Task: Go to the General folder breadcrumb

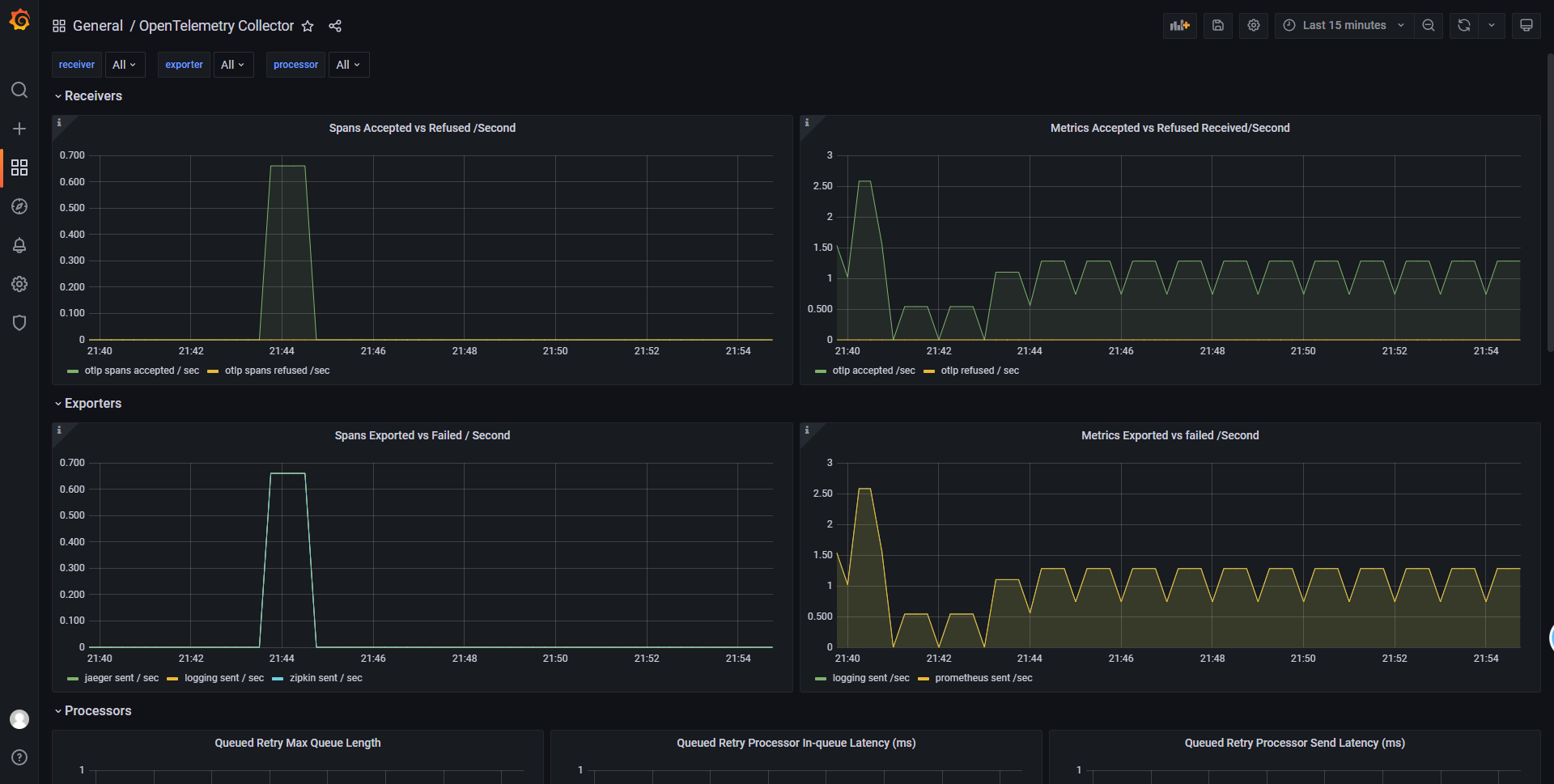Action: (x=98, y=26)
